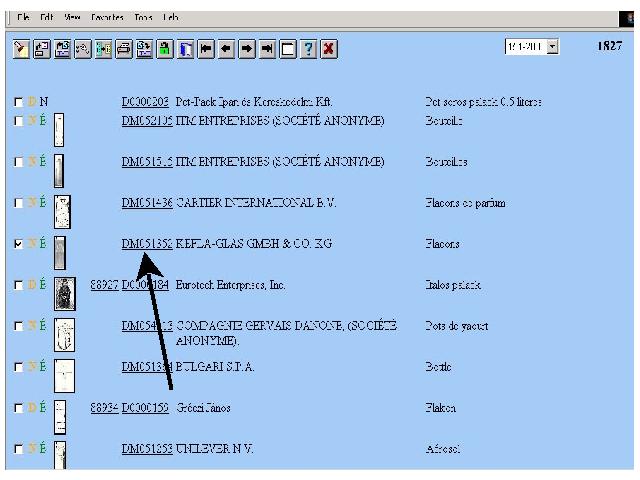Go to previous page with left arrow icon
The image size is (640, 480).
point(227,49)
